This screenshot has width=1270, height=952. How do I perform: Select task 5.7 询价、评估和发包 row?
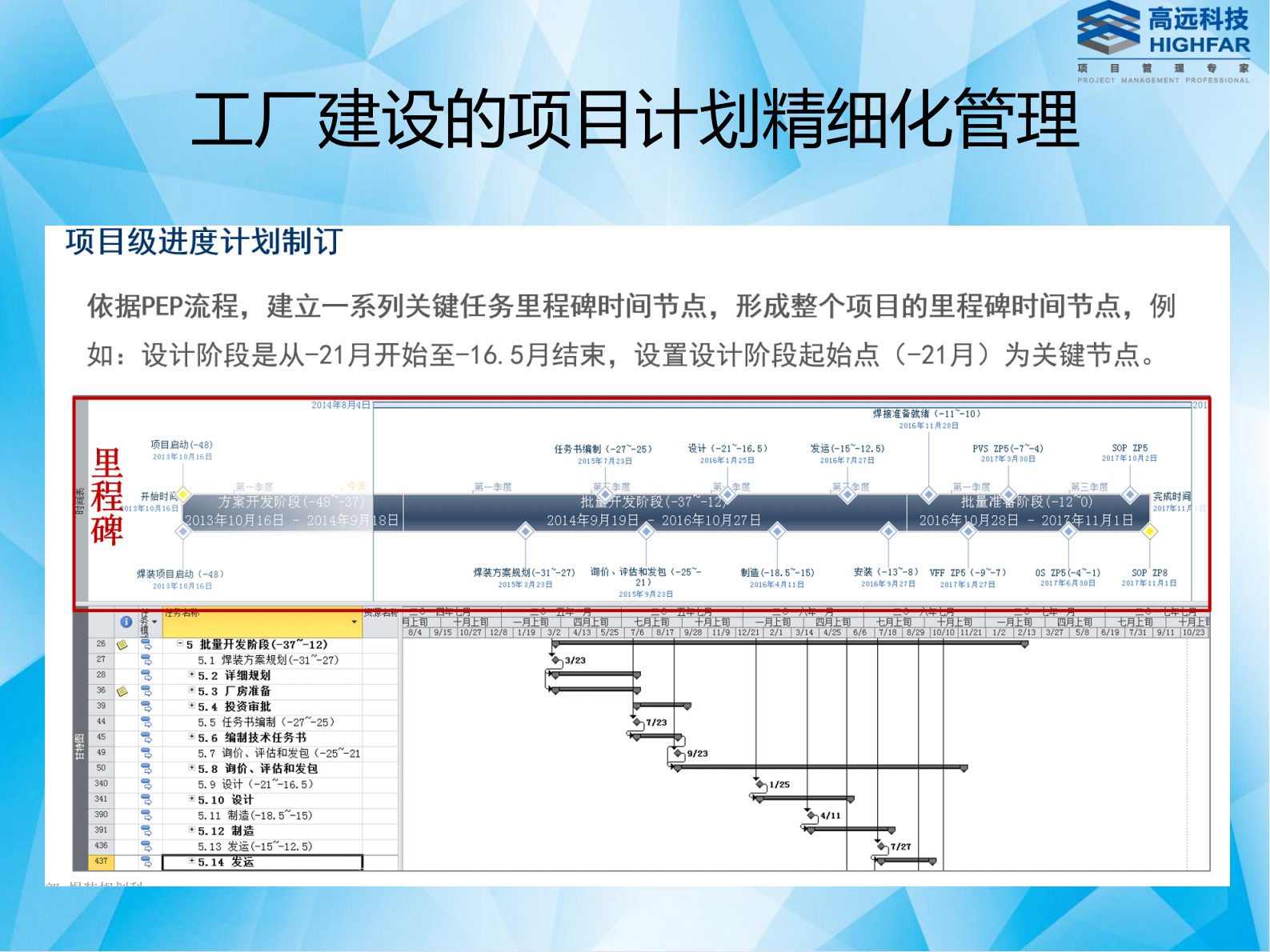279,753
